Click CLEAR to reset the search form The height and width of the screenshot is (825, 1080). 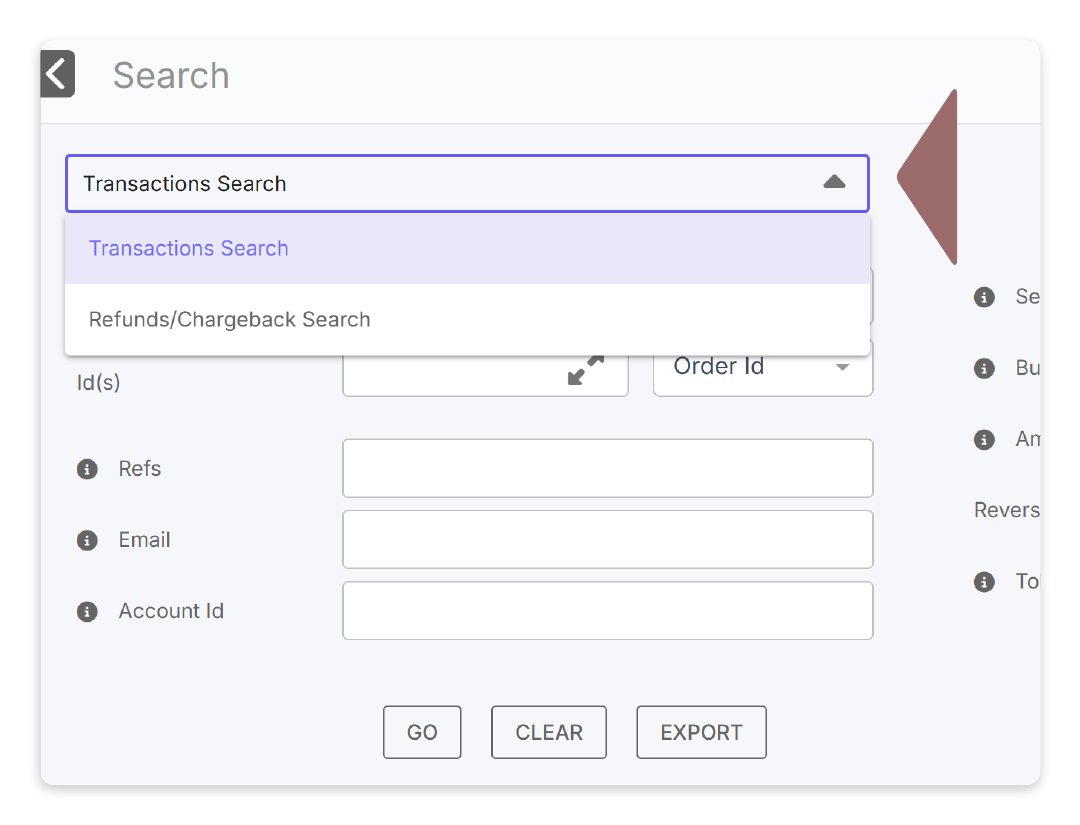(548, 732)
